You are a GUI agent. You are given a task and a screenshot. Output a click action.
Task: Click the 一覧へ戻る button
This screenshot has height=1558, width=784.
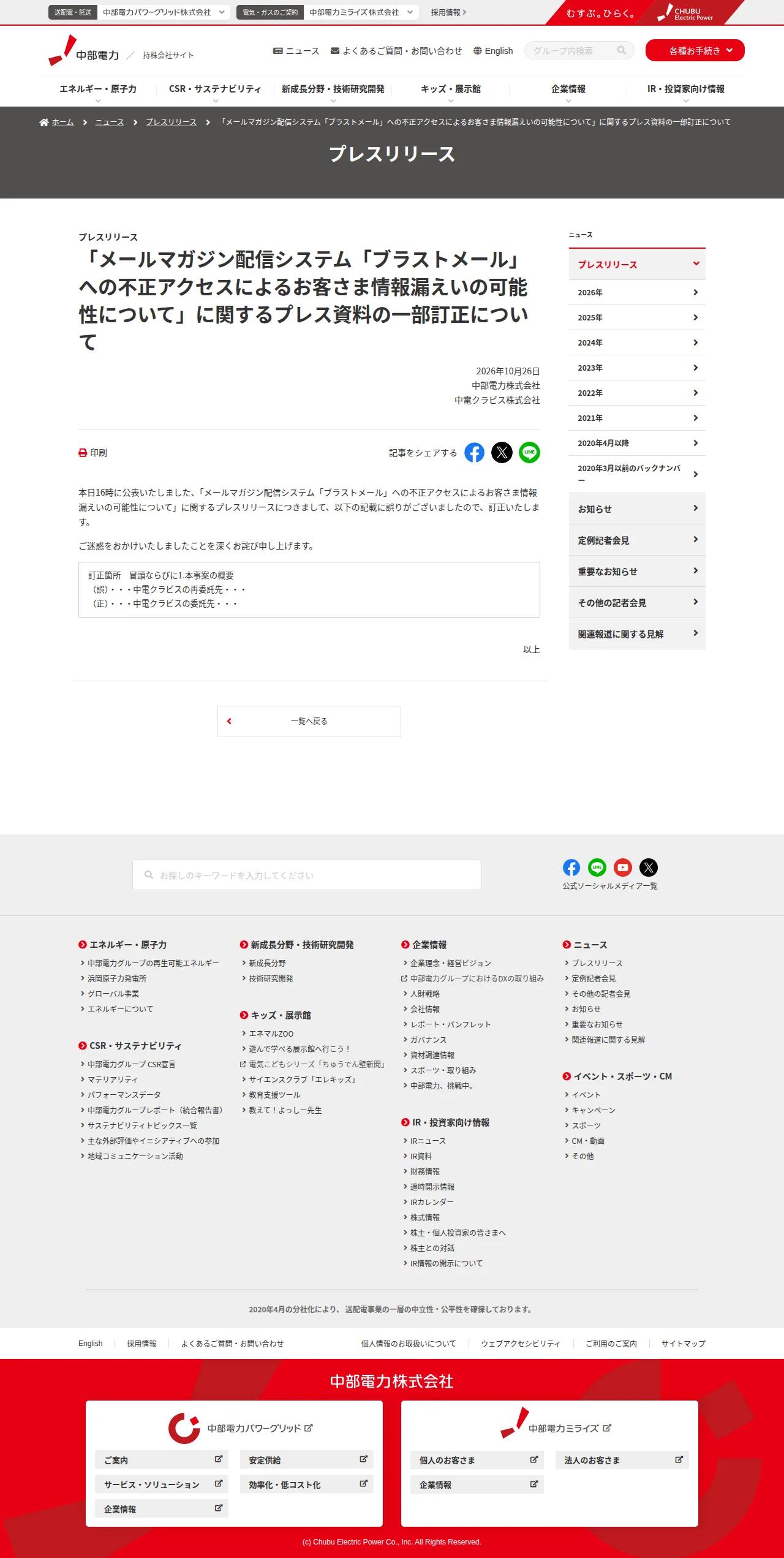[309, 721]
